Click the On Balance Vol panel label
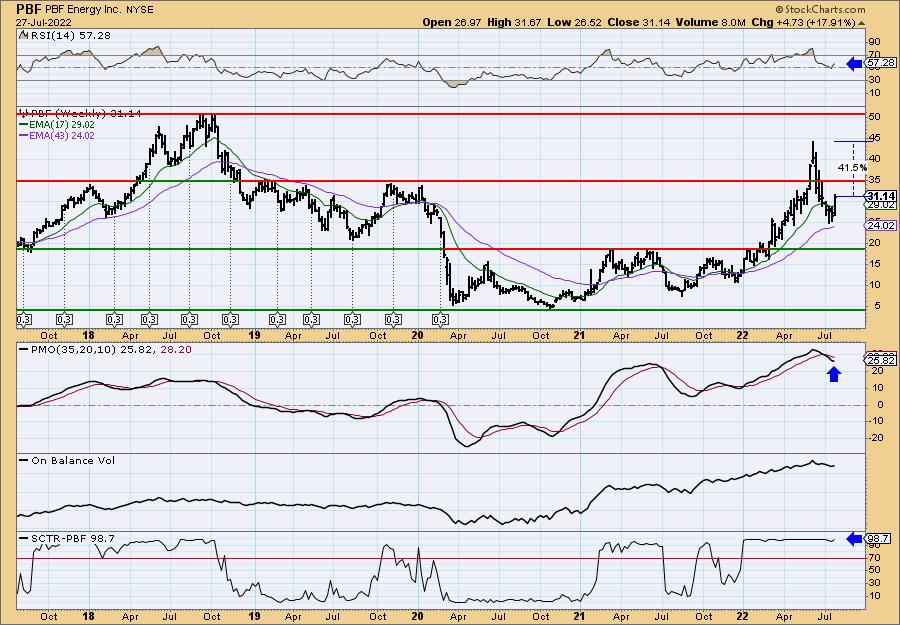The height and width of the screenshot is (625, 900). point(67,460)
